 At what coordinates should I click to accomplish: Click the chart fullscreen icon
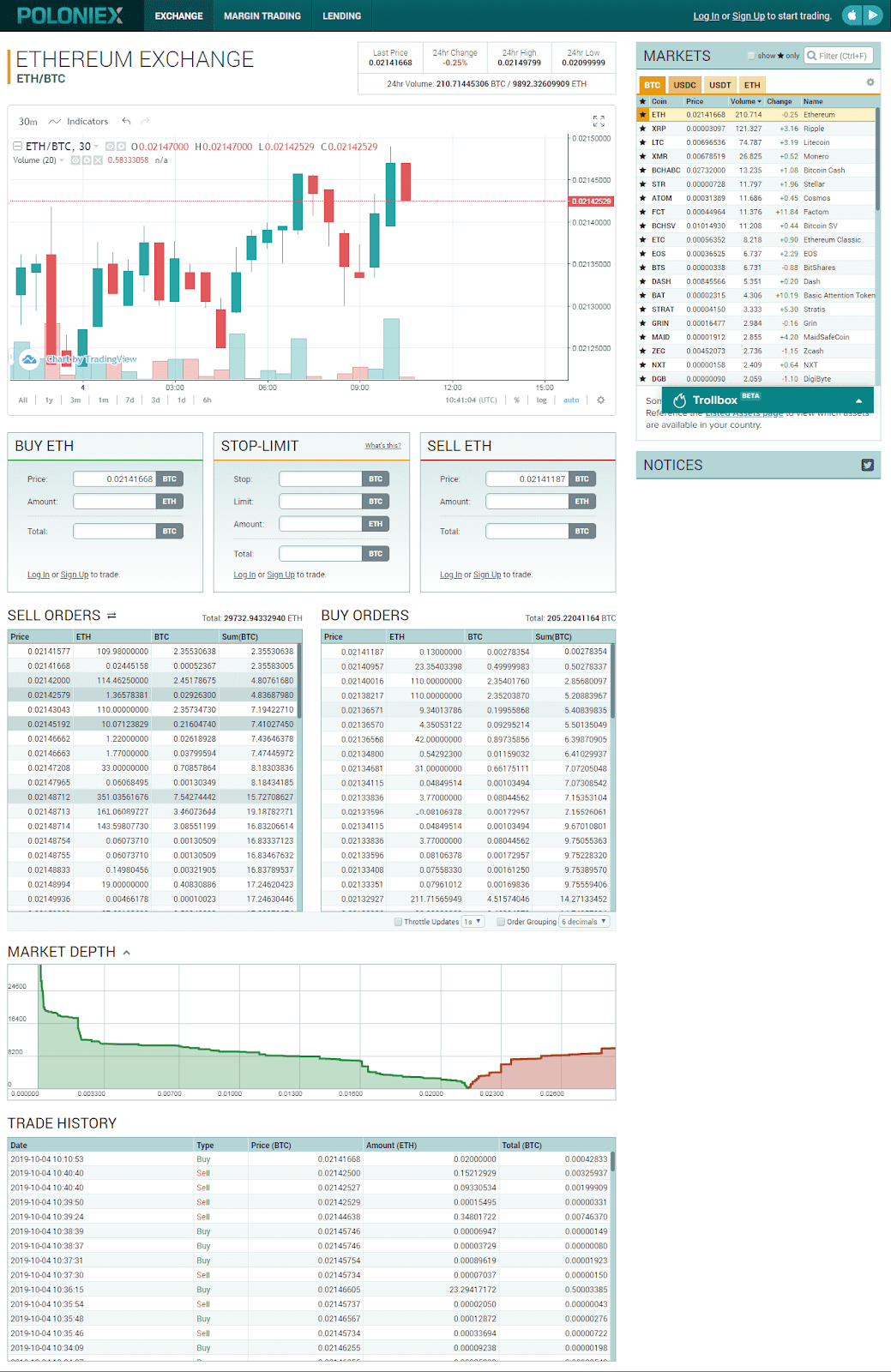point(599,121)
